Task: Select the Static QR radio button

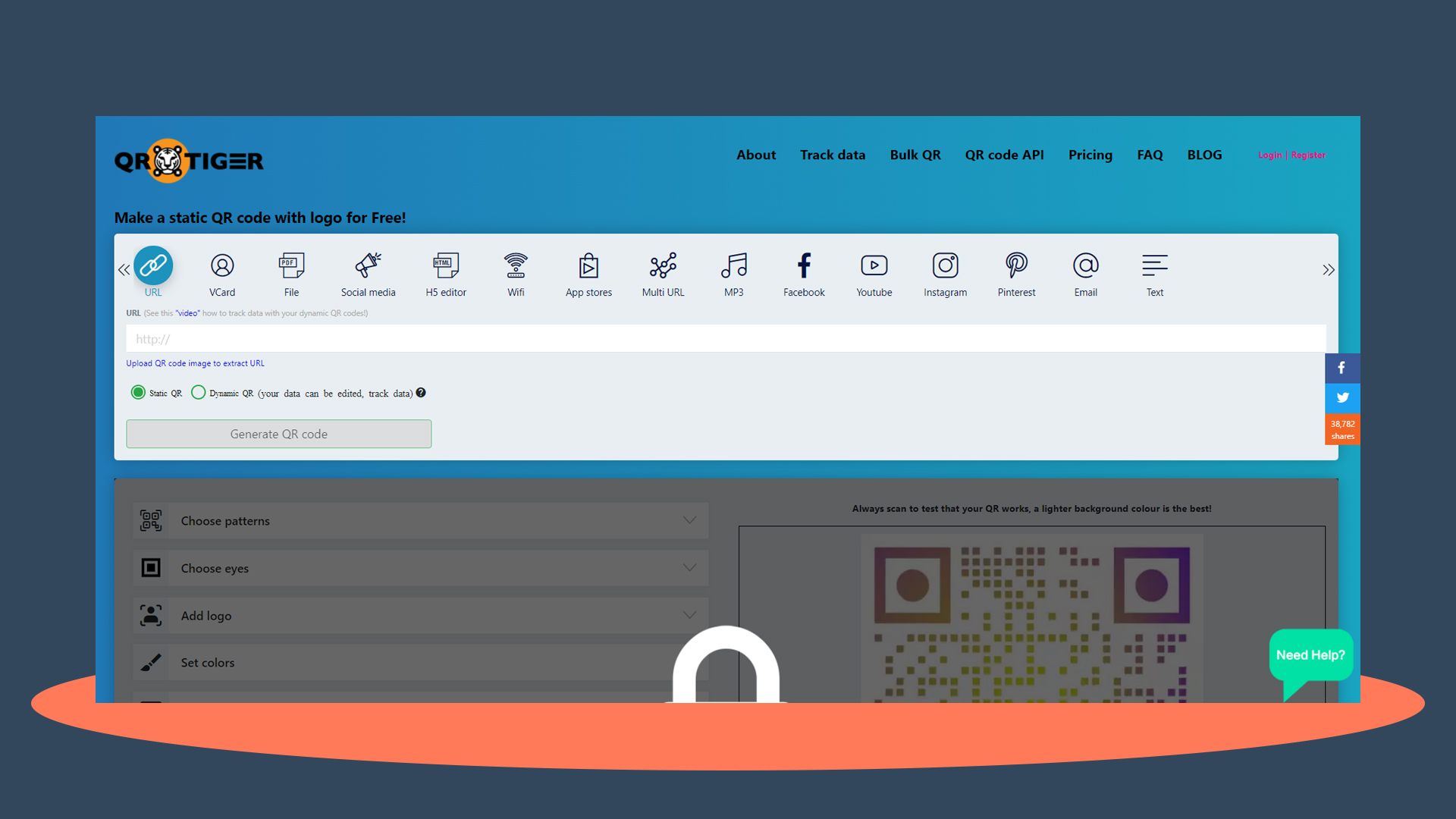Action: click(138, 393)
